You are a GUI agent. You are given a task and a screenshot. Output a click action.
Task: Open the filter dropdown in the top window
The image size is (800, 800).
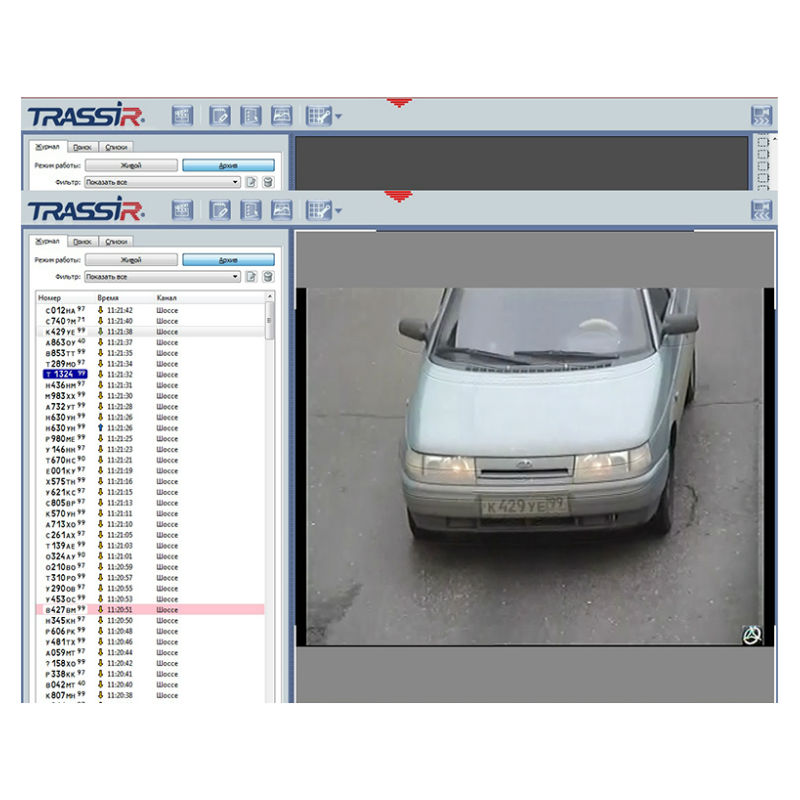point(236,183)
